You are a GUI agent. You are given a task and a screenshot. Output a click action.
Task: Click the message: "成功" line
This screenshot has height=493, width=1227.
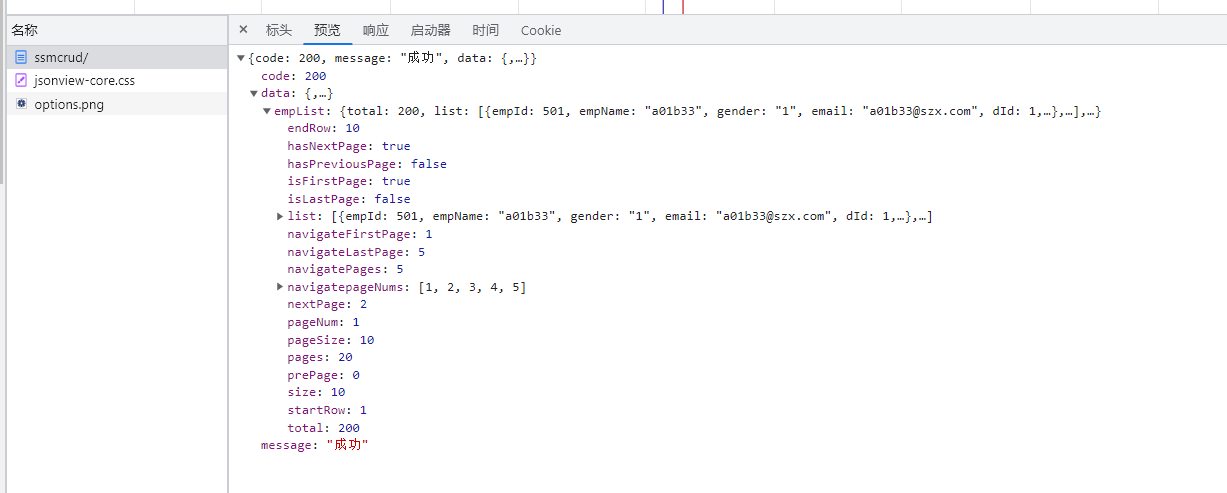314,445
